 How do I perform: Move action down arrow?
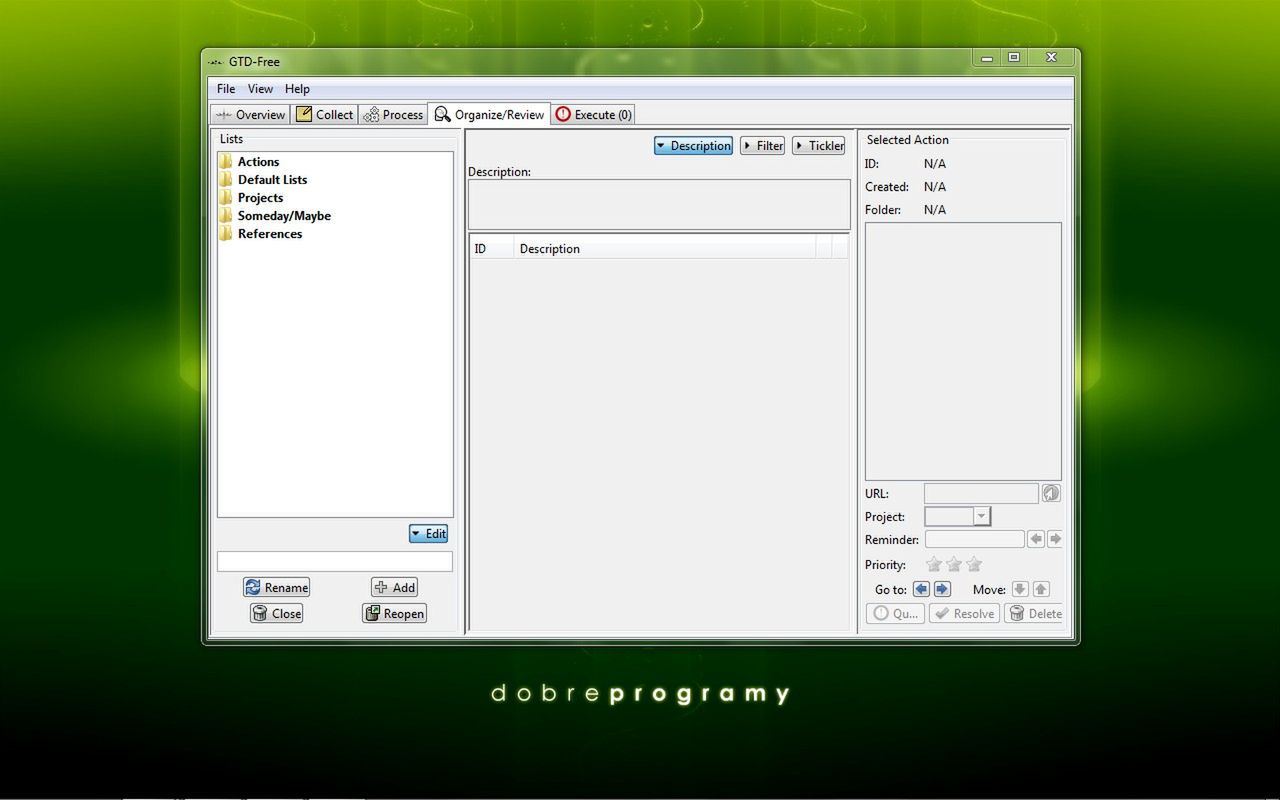[1020, 590]
